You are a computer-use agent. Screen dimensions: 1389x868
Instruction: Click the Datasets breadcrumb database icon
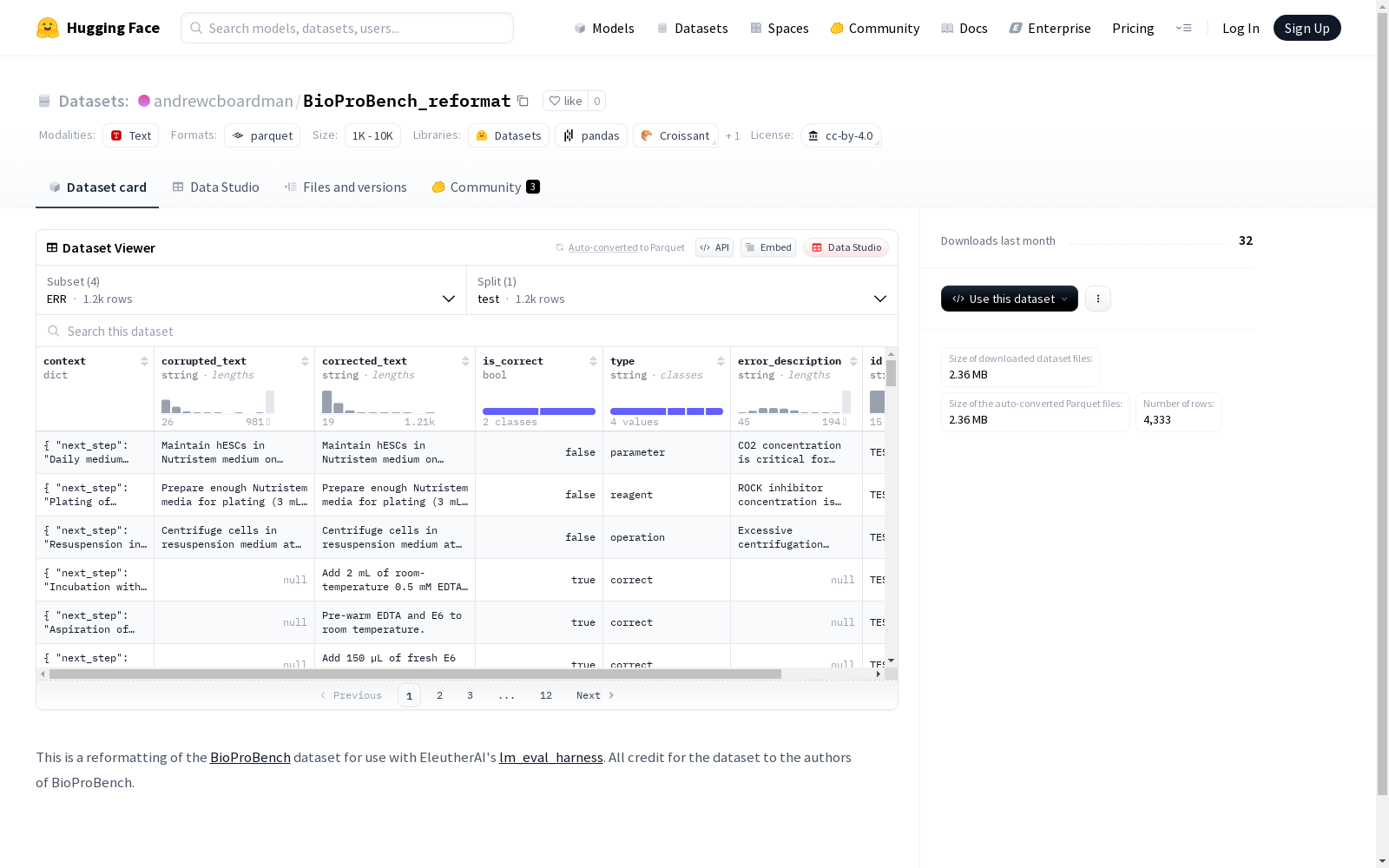44,101
